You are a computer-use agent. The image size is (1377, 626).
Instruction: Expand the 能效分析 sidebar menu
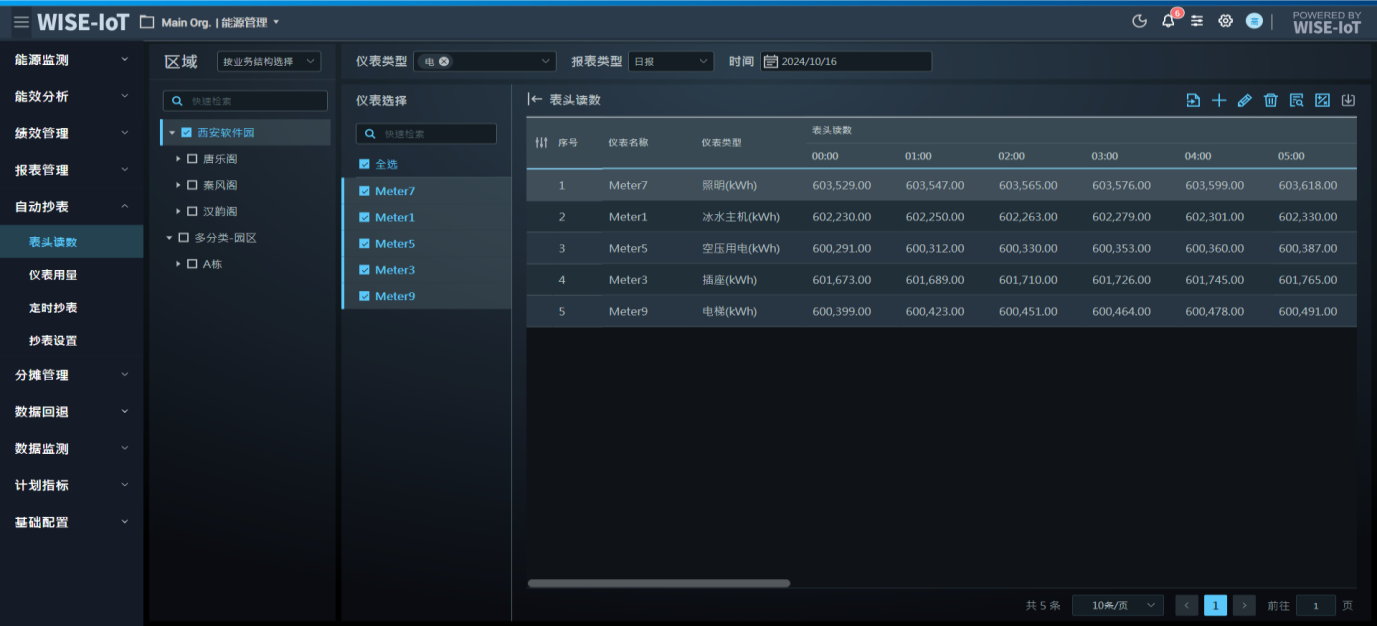70,97
